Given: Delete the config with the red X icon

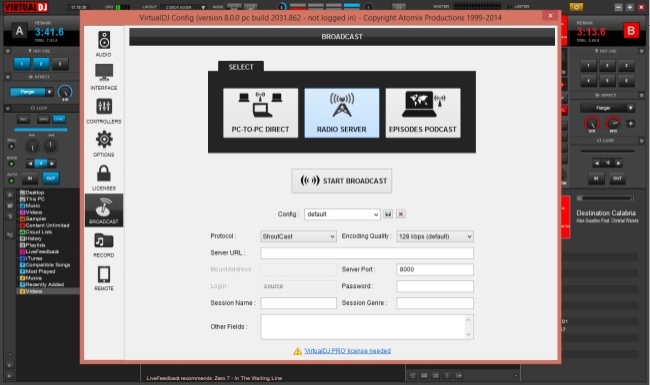Looking at the screenshot, I should (400, 214).
